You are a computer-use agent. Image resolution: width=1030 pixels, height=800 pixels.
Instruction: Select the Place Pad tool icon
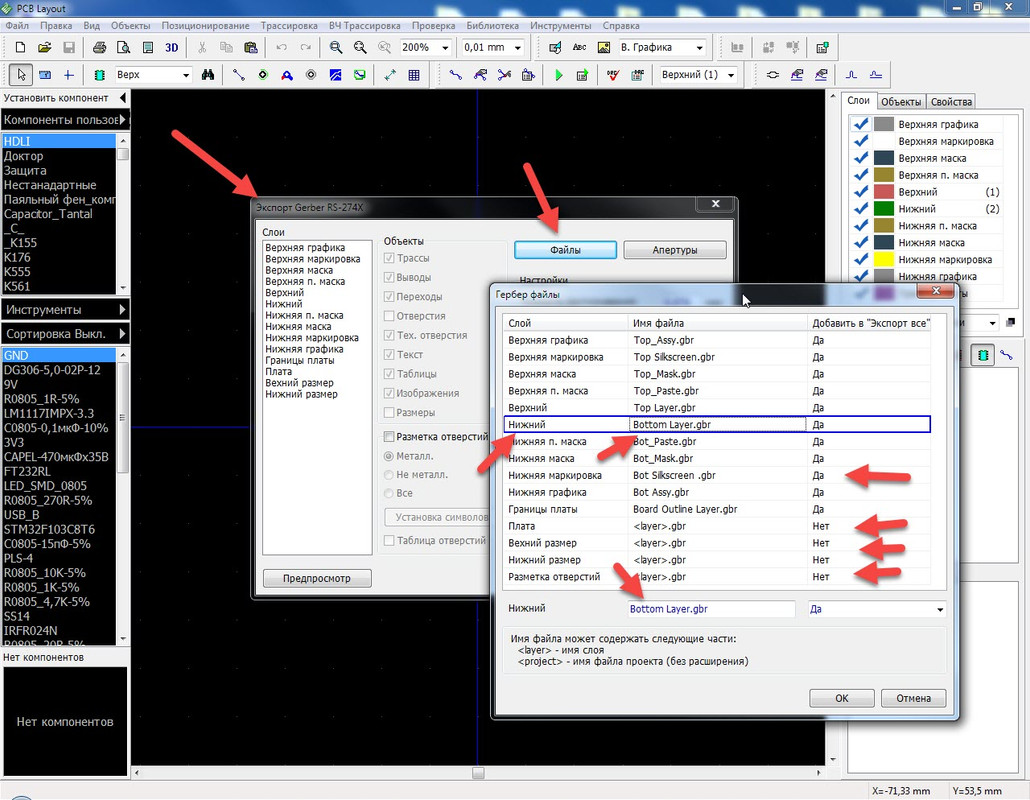263,75
